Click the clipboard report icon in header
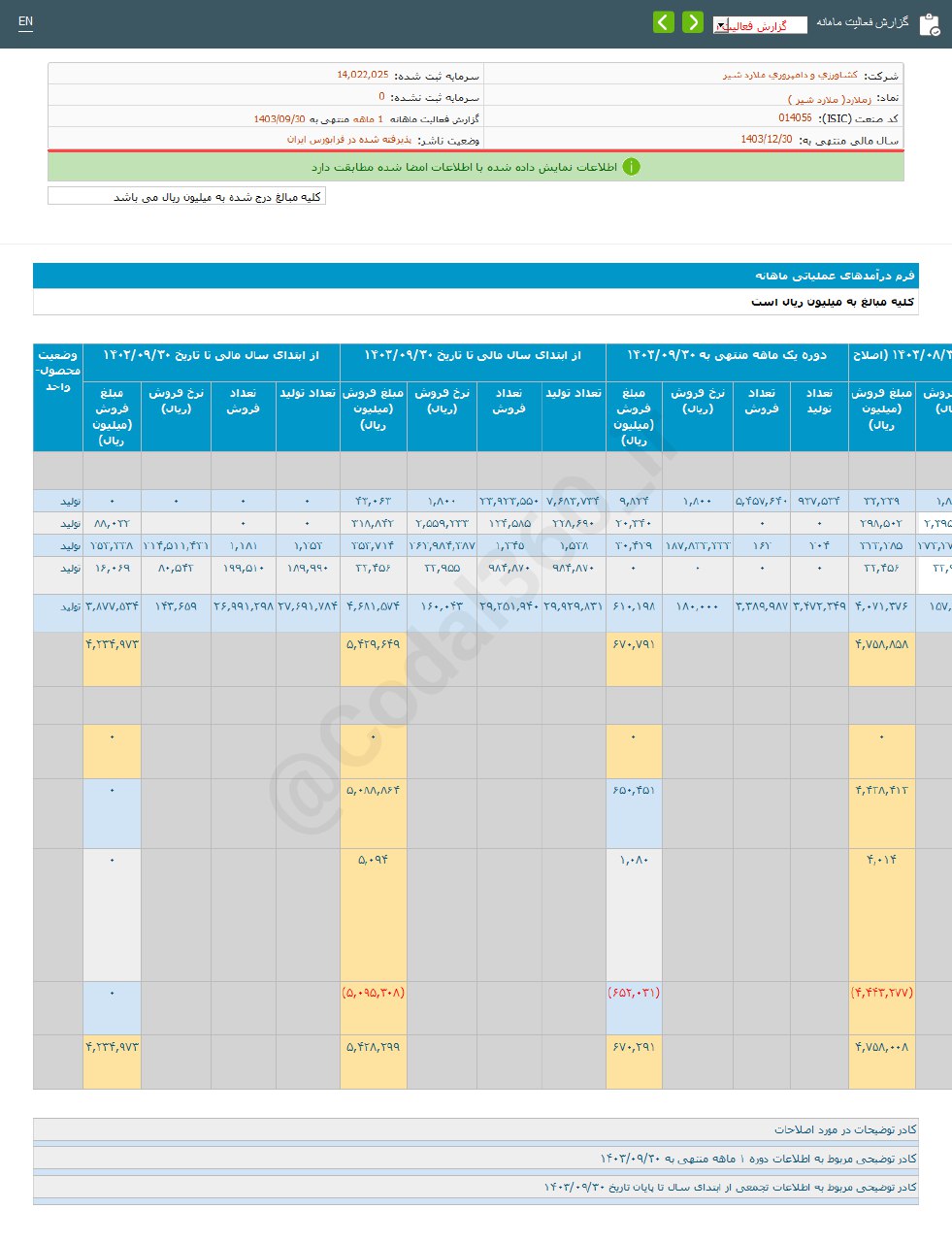 click(929, 24)
